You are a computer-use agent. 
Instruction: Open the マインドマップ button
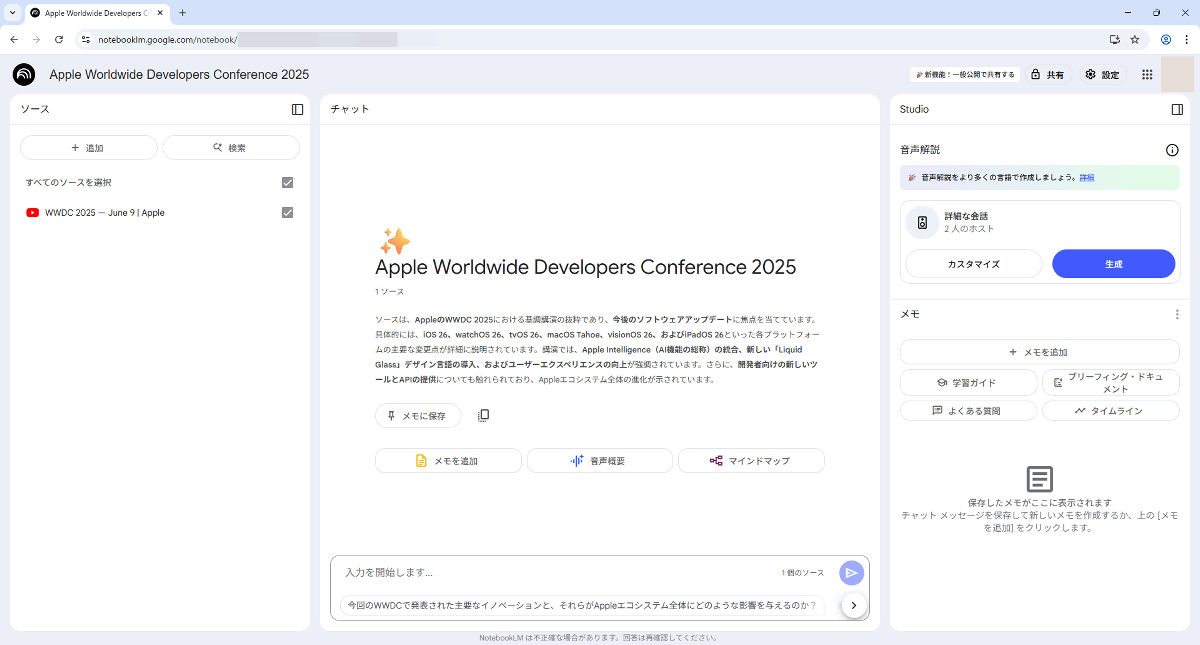pos(751,461)
